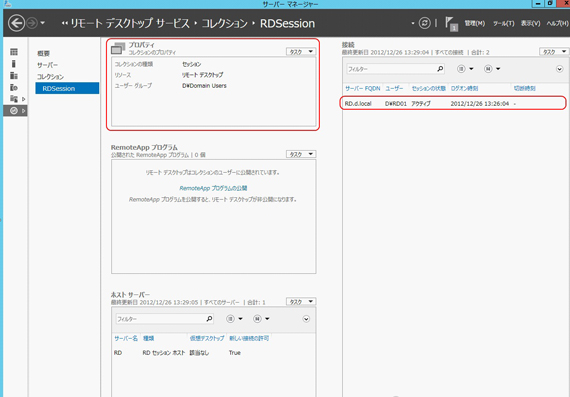Screen dimensions: 570x397
Task: Open the saved queries dropdown in connections
Action: tap(492, 69)
